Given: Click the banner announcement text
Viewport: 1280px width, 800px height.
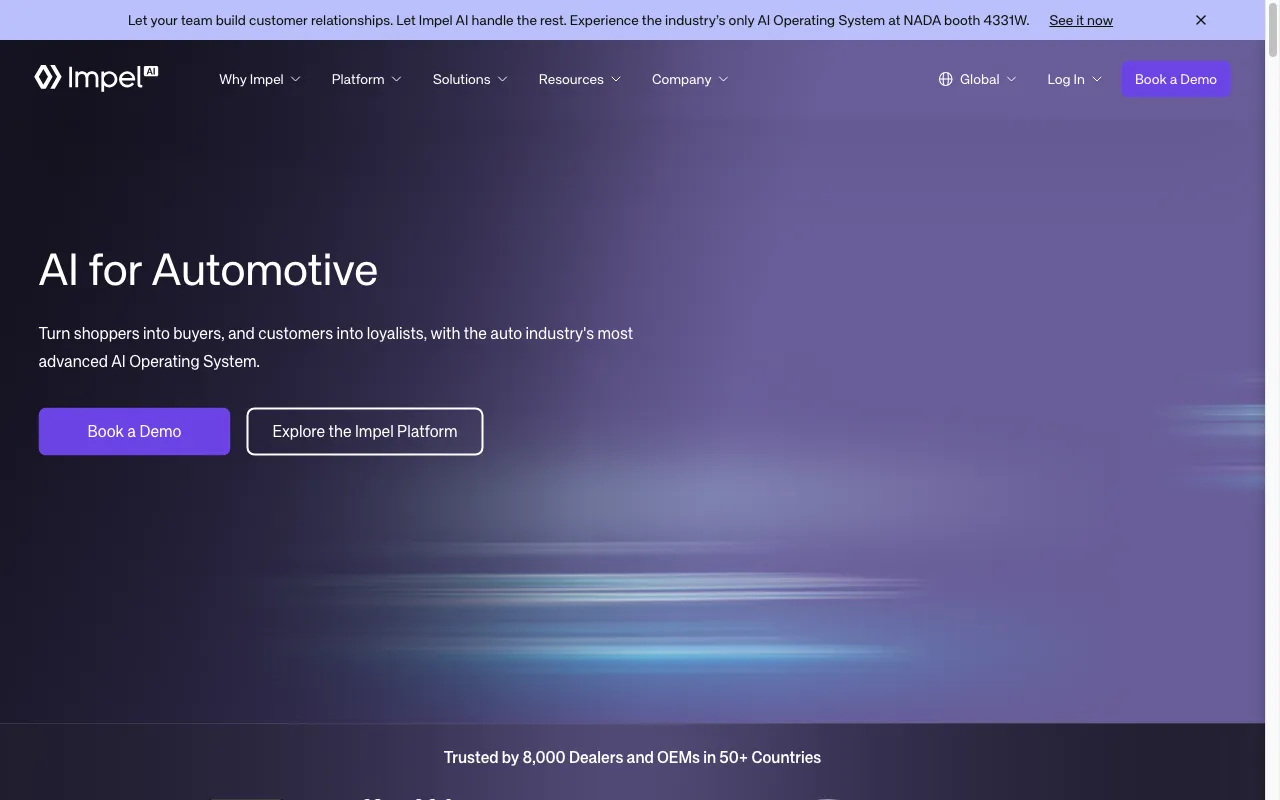Looking at the screenshot, I should click(578, 20).
